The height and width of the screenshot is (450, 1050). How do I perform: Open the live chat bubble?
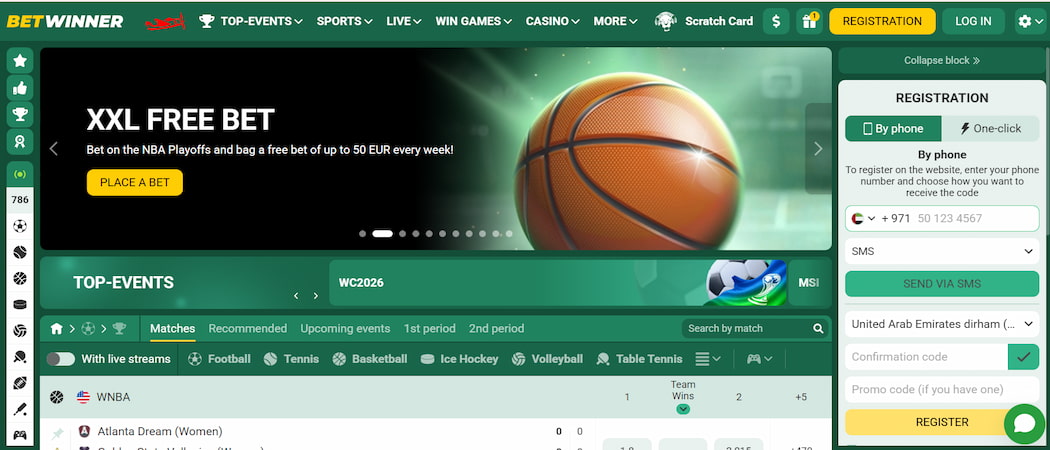click(1025, 423)
